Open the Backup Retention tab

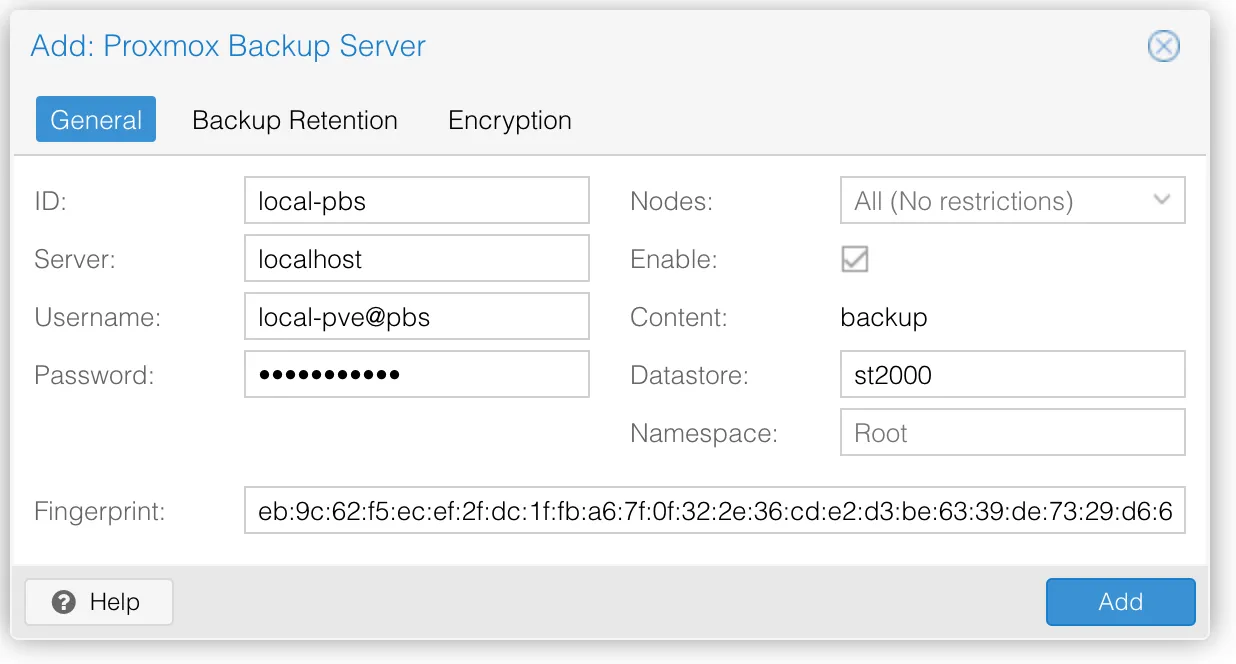(295, 120)
